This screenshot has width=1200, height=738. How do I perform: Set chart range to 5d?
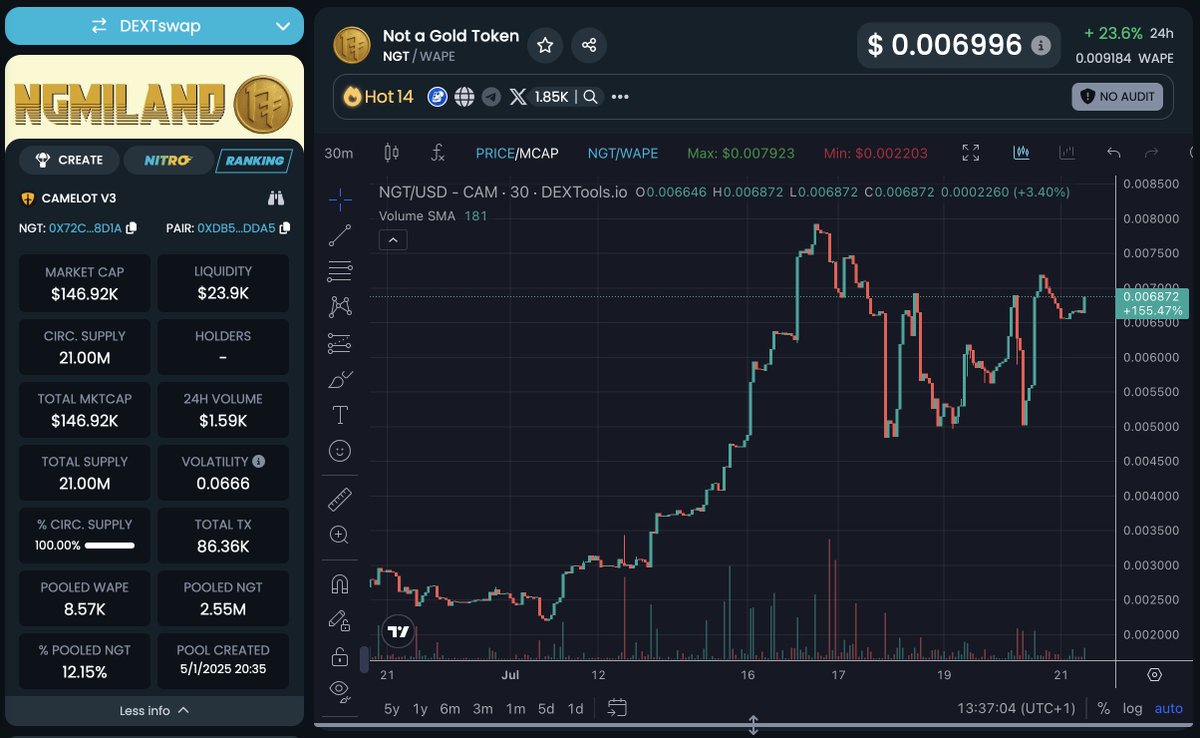(546, 708)
